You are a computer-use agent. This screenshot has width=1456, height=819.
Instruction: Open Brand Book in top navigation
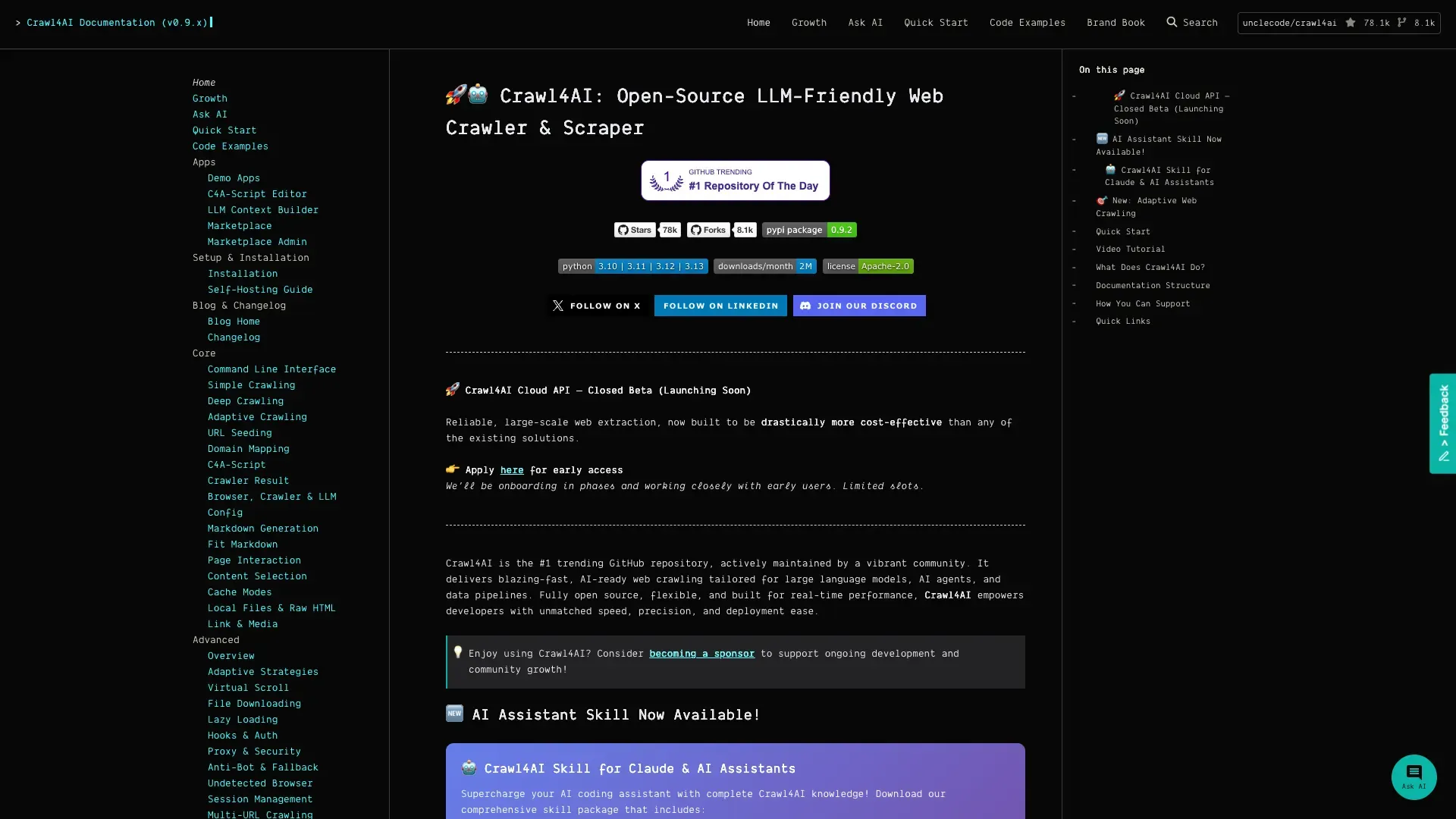pyautogui.click(x=1116, y=23)
